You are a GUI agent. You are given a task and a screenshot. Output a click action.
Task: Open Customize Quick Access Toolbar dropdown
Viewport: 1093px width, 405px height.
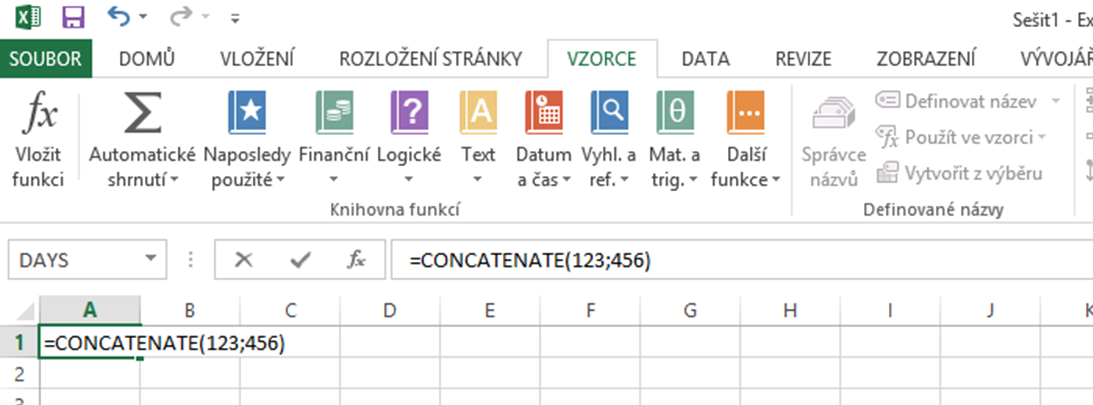pyautogui.click(x=235, y=17)
